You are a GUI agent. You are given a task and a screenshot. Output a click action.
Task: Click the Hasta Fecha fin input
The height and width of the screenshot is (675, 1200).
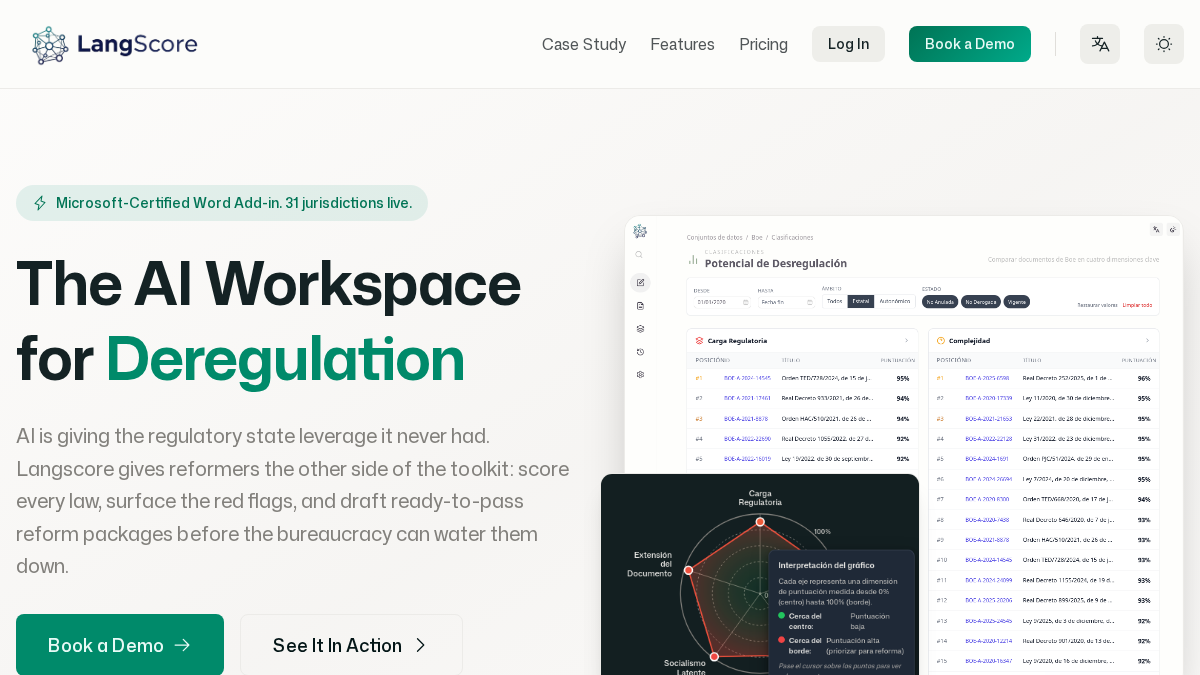pyautogui.click(x=786, y=302)
